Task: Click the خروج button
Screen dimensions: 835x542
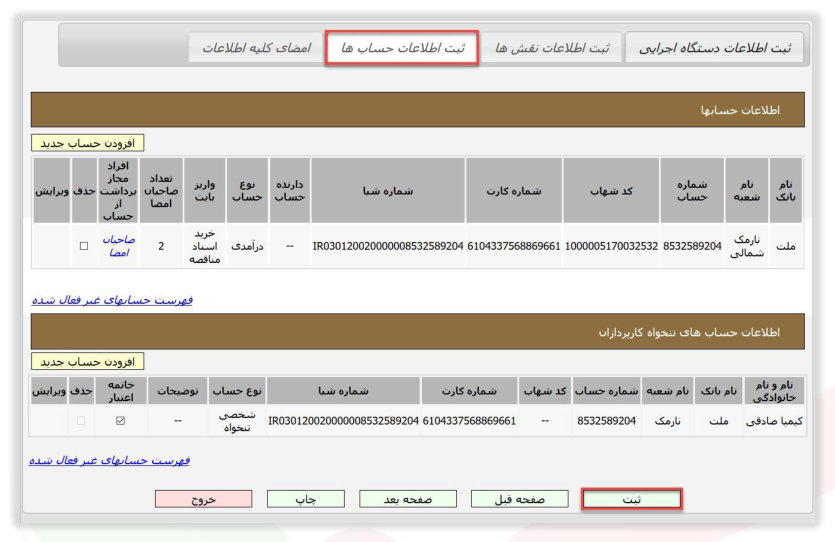Action: 203,499
